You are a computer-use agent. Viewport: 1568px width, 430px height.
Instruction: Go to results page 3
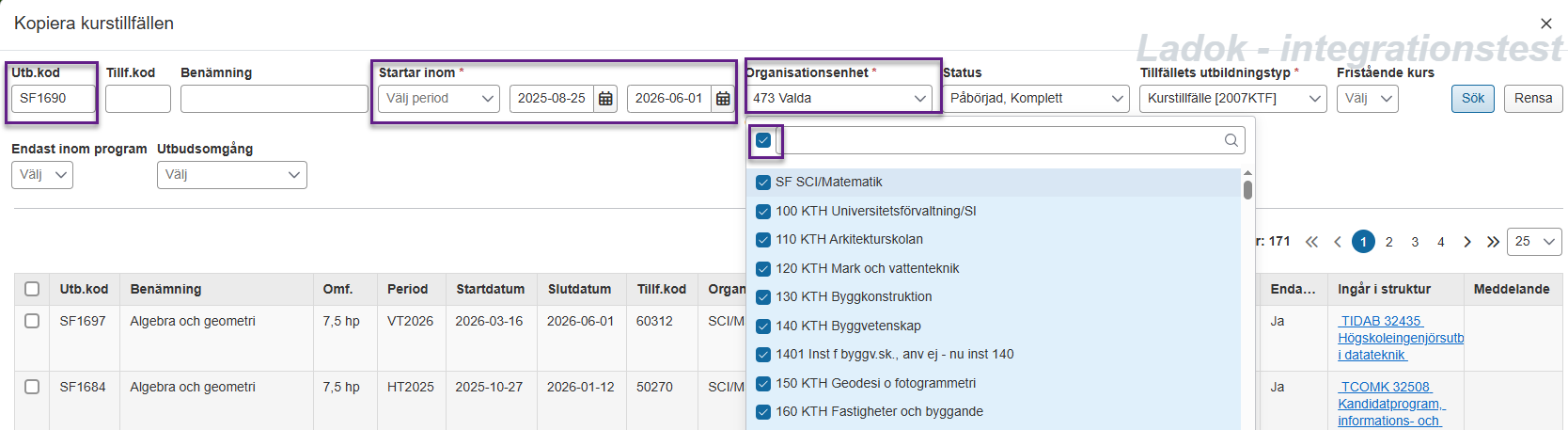tap(1415, 242)
